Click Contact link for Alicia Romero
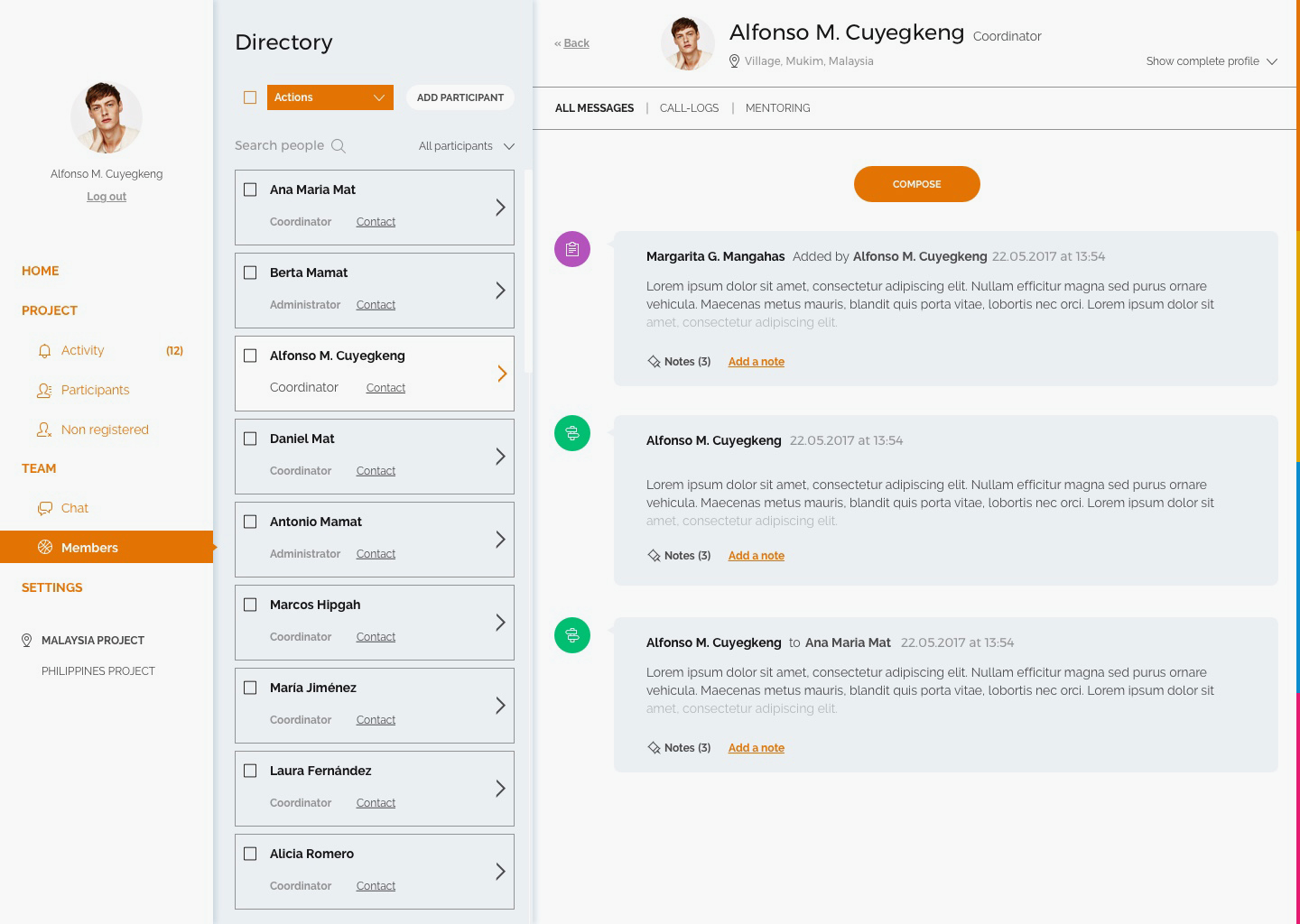This screenshot has width=1300, height=924. pyautogui.click(x=376, y=886)
